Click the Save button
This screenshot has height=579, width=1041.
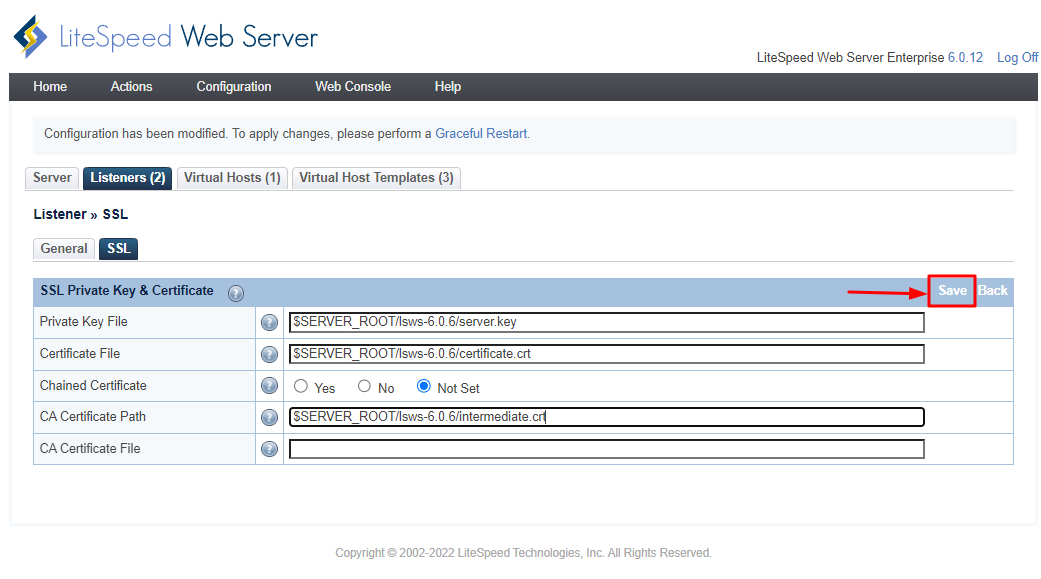pos(952,291)
